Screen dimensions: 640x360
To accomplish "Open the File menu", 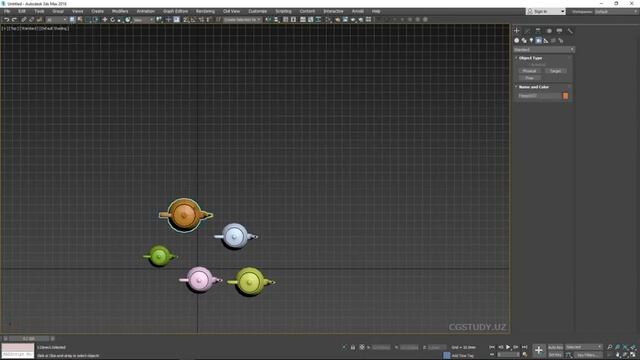I will click(7, 11).
